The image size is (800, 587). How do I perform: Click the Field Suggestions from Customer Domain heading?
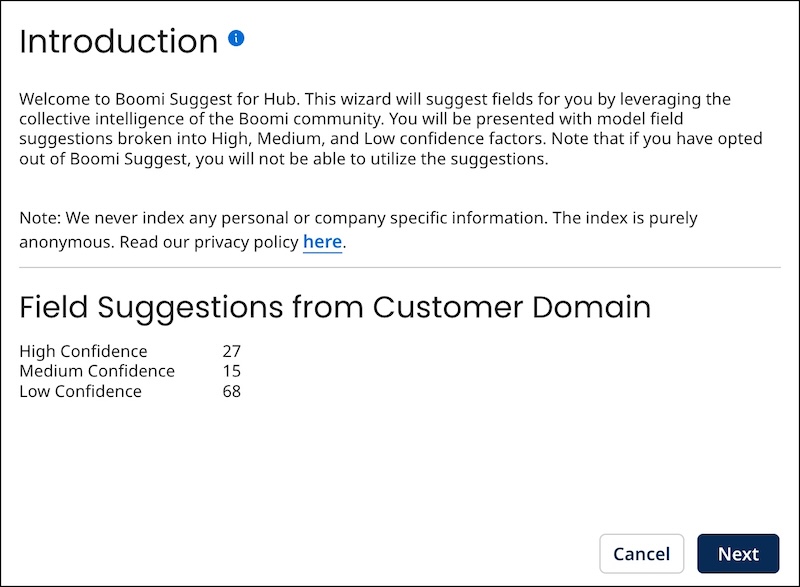[x=335, y=307]
